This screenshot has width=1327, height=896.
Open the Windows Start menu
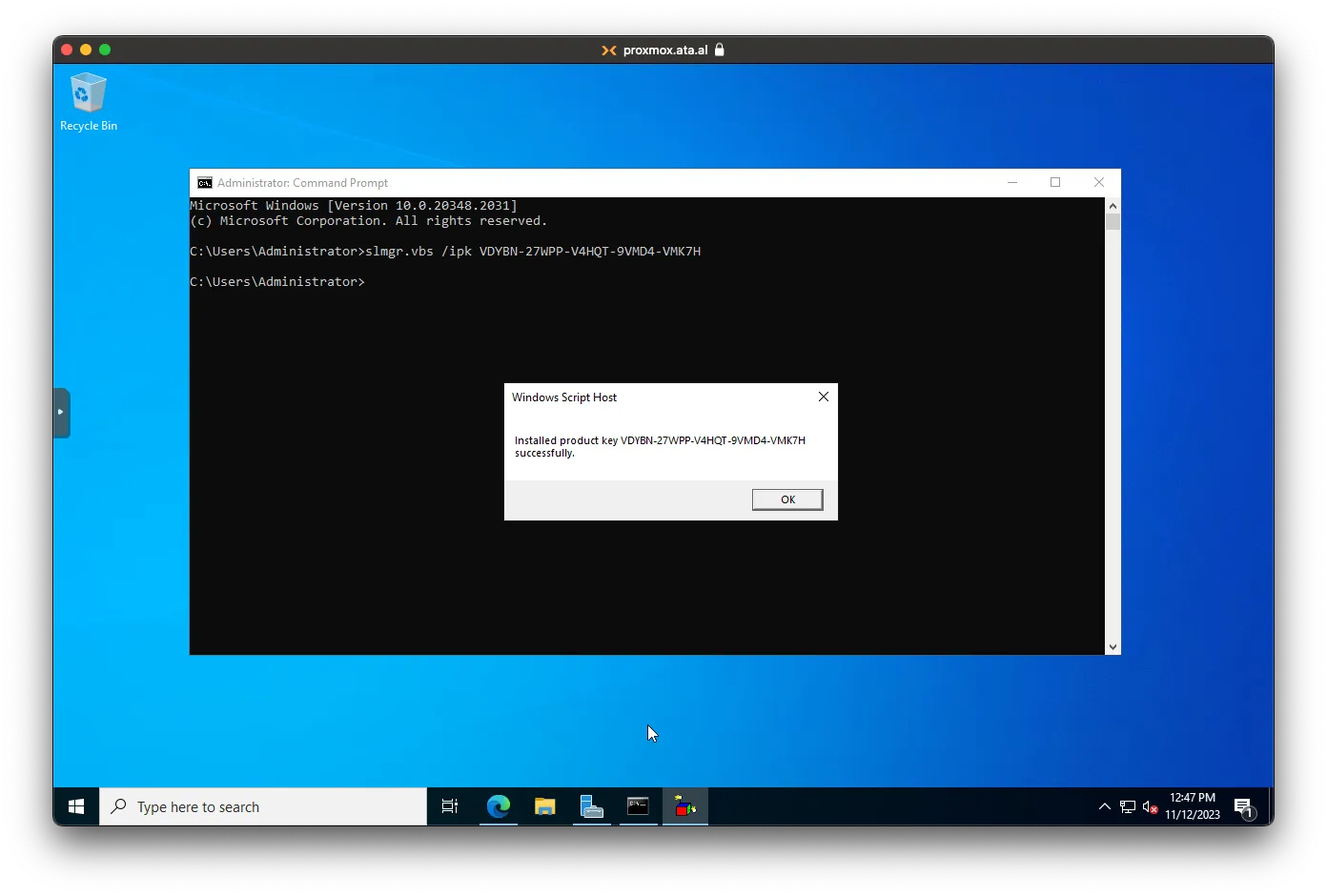[x=76, y=806]
